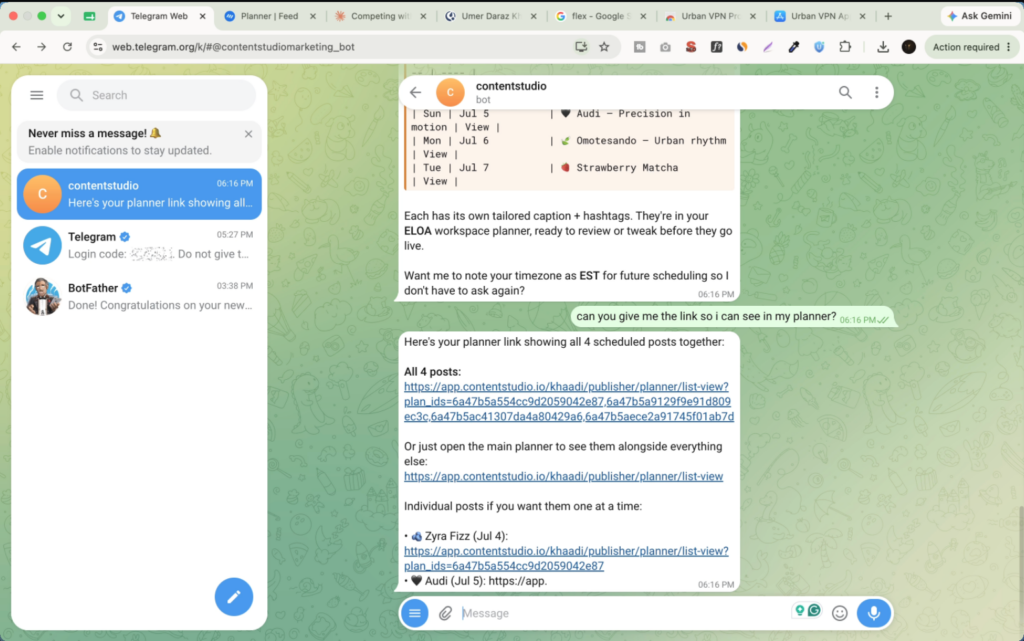Click the voice message microphone button
The width and height of the screenshot is (1024, 641).
click(x=874, y=613)
